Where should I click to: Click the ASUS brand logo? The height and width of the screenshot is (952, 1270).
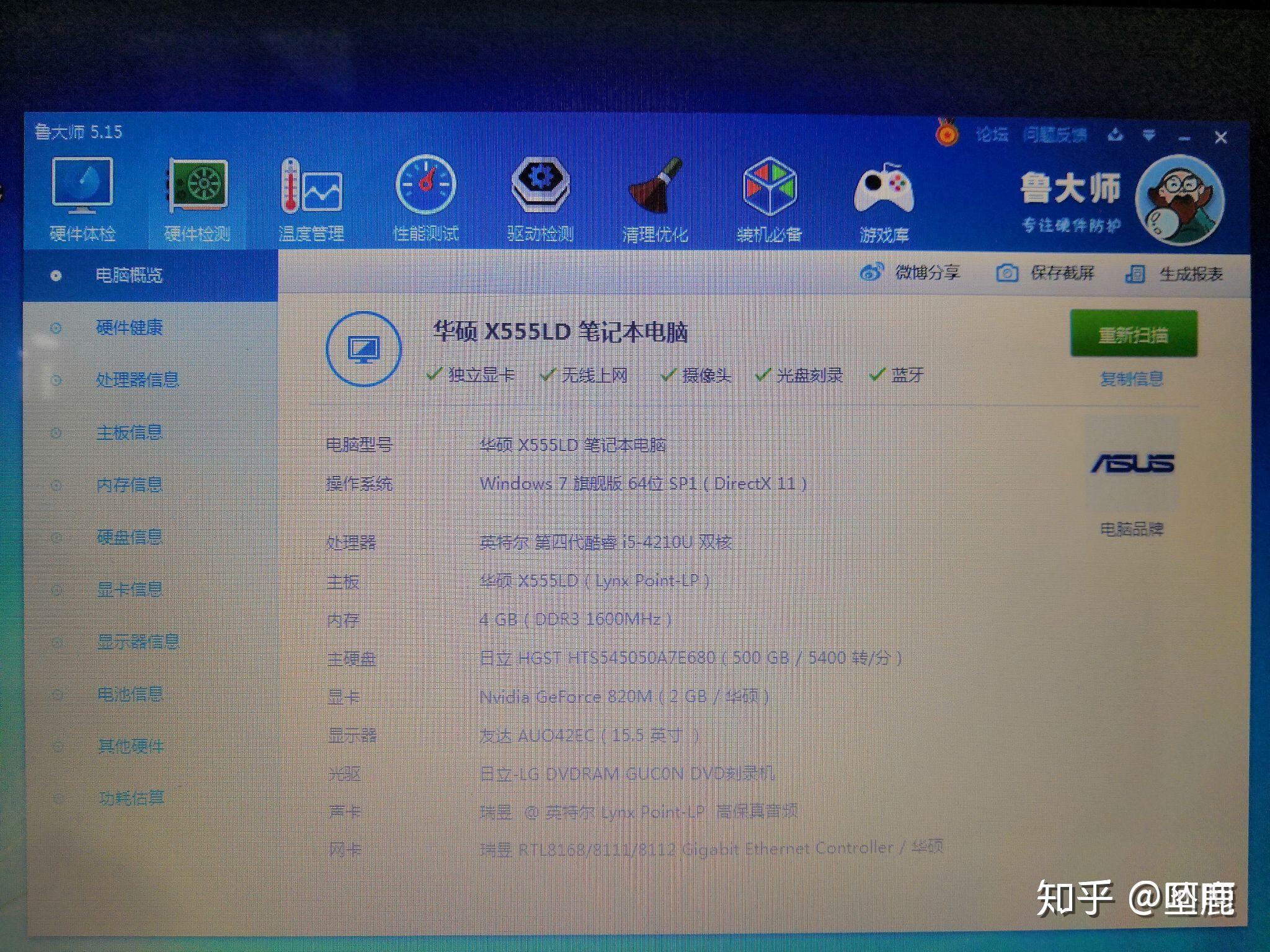(1132, 463)
